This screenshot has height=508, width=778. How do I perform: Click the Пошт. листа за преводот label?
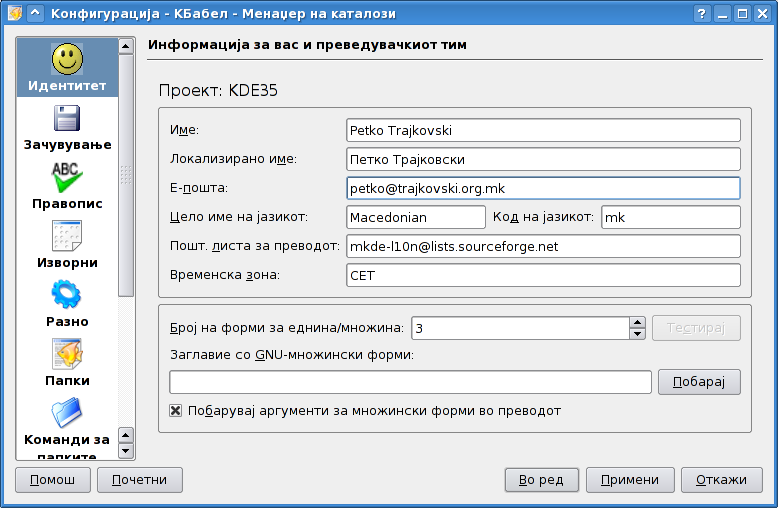[x=255, y=246]
